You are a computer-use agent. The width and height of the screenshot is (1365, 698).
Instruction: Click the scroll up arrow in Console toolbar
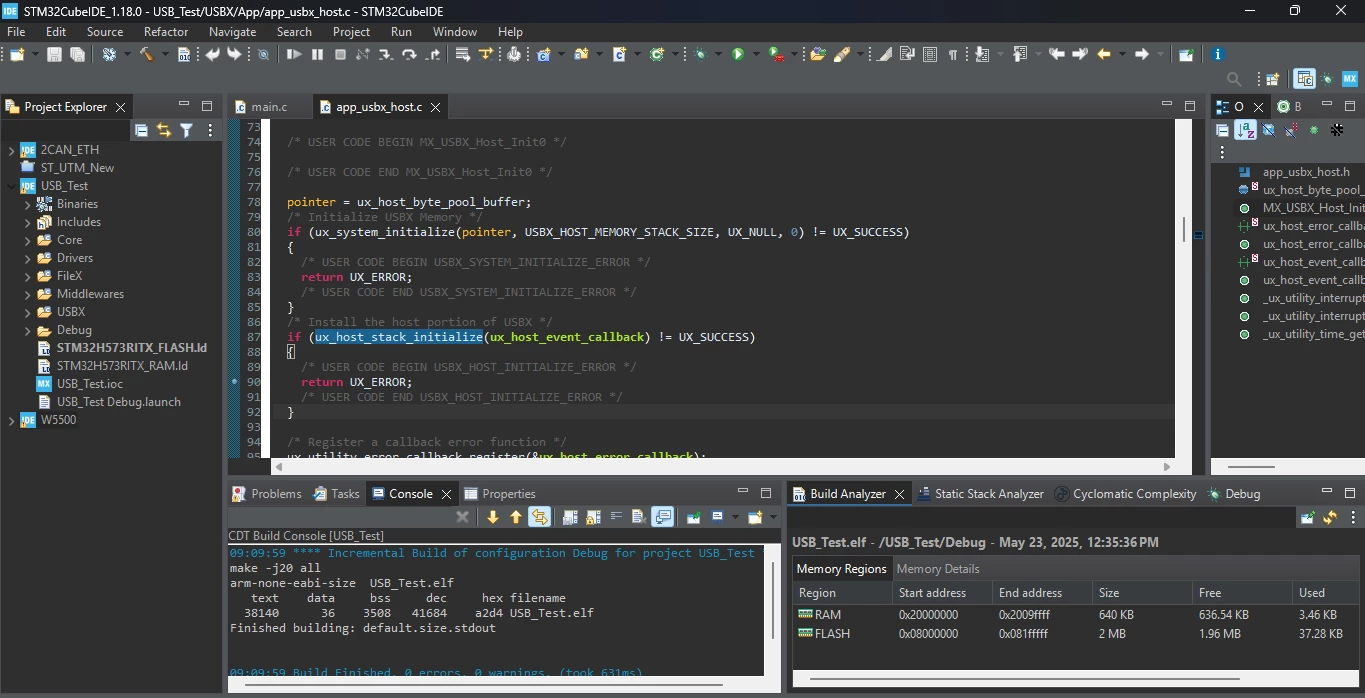click(516, 517)
